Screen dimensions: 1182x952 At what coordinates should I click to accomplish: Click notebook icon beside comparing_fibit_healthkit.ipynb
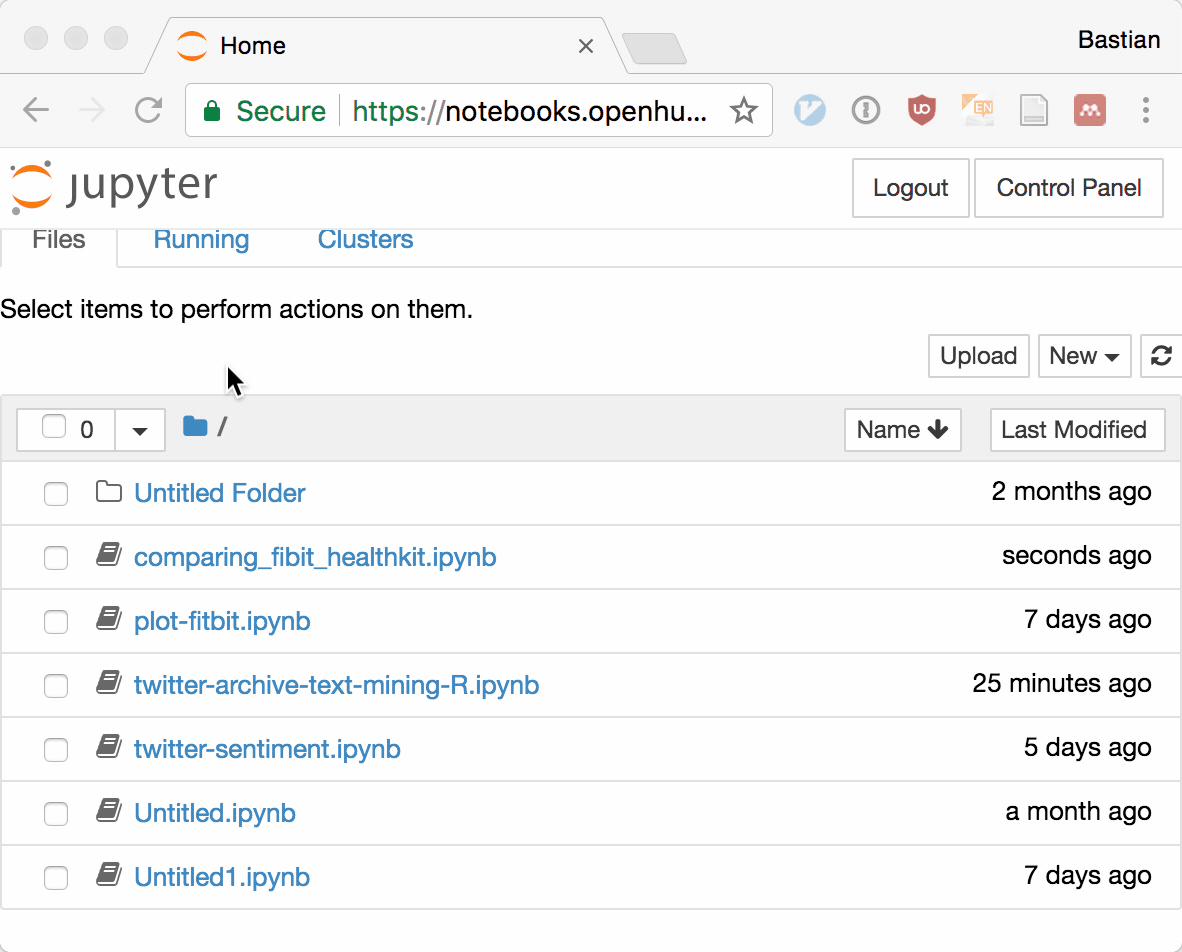(x=109, y=556)
